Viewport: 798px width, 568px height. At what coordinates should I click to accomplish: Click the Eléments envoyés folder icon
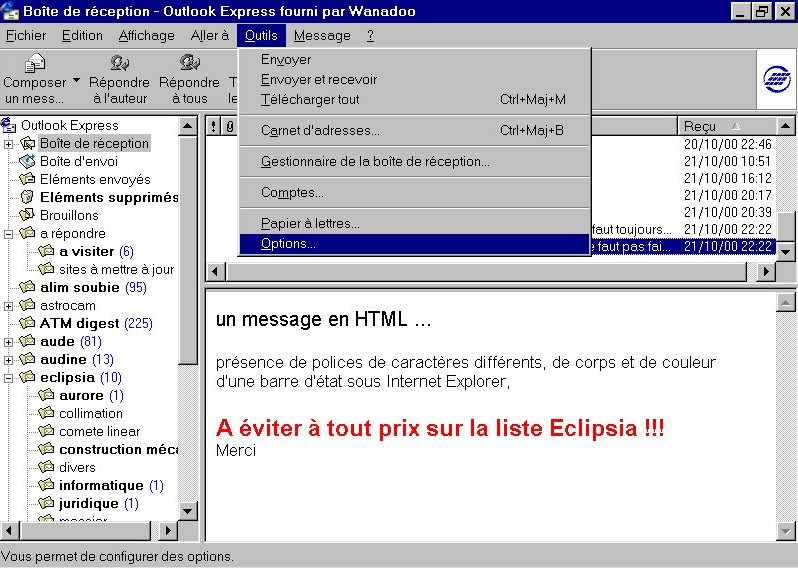[x=27, y=179]
